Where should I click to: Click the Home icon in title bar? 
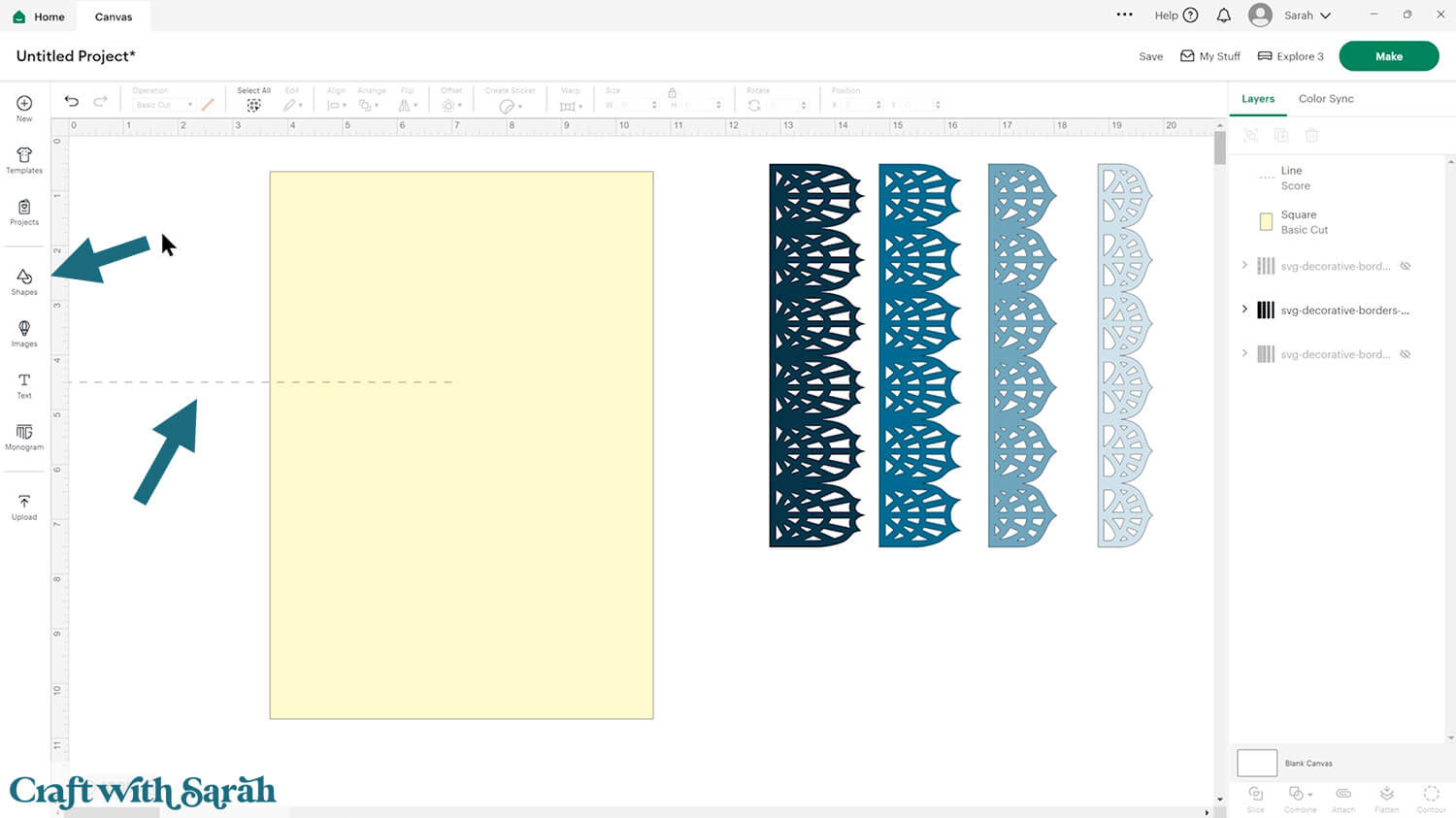(18, 16)
